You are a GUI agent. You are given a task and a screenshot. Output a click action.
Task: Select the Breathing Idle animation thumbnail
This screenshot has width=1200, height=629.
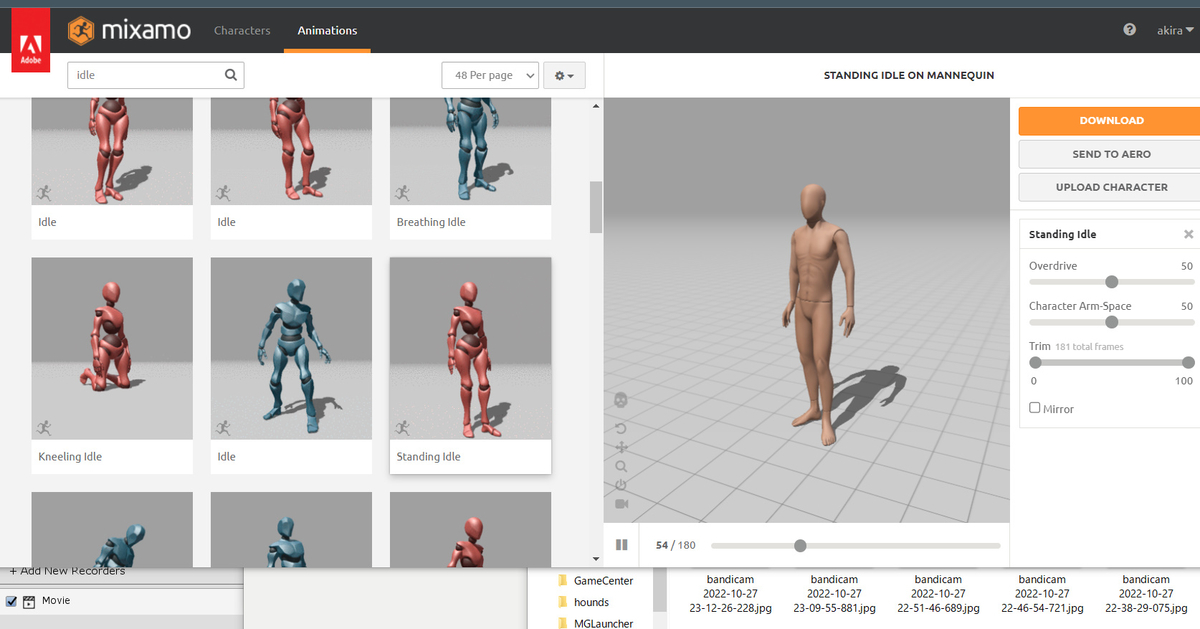click(470, 152)
